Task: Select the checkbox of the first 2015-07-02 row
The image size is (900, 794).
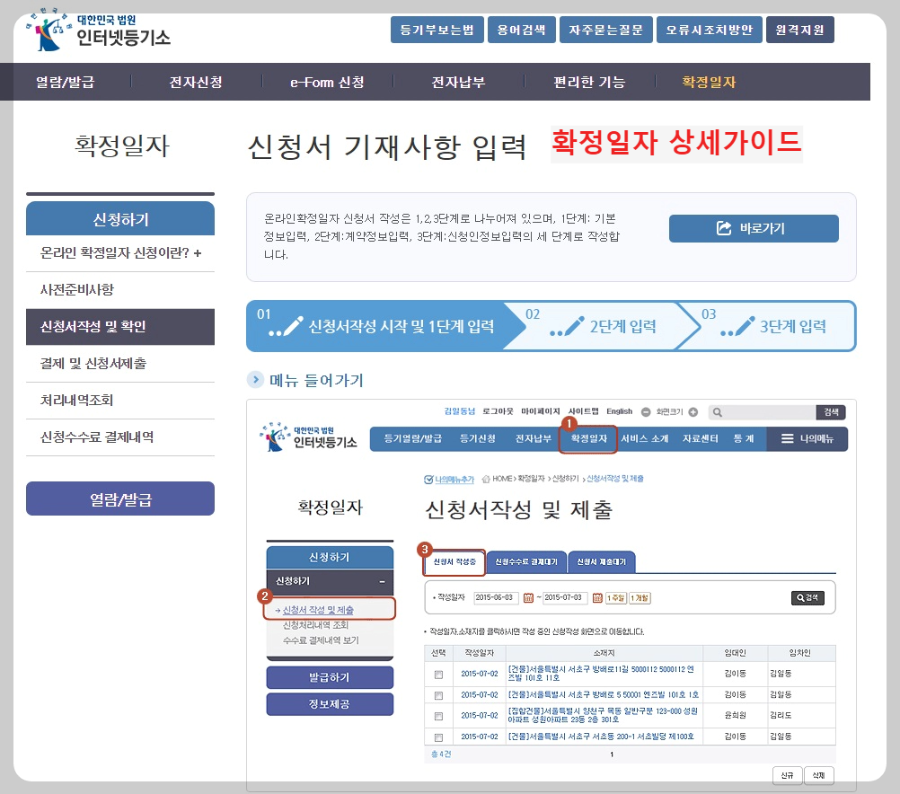Action: tap(438, 674)
